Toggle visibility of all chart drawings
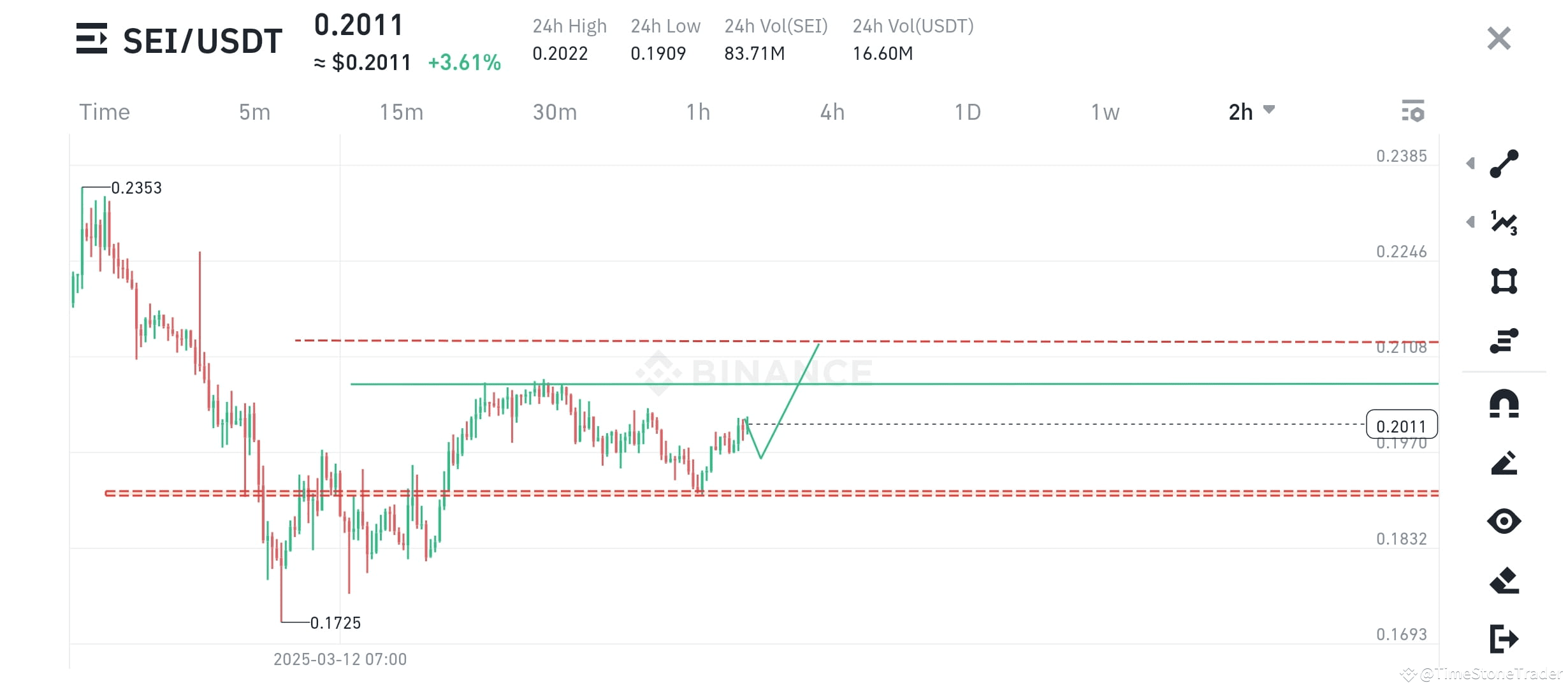Screen dimensions: 1568x688 coord(1506,521)
